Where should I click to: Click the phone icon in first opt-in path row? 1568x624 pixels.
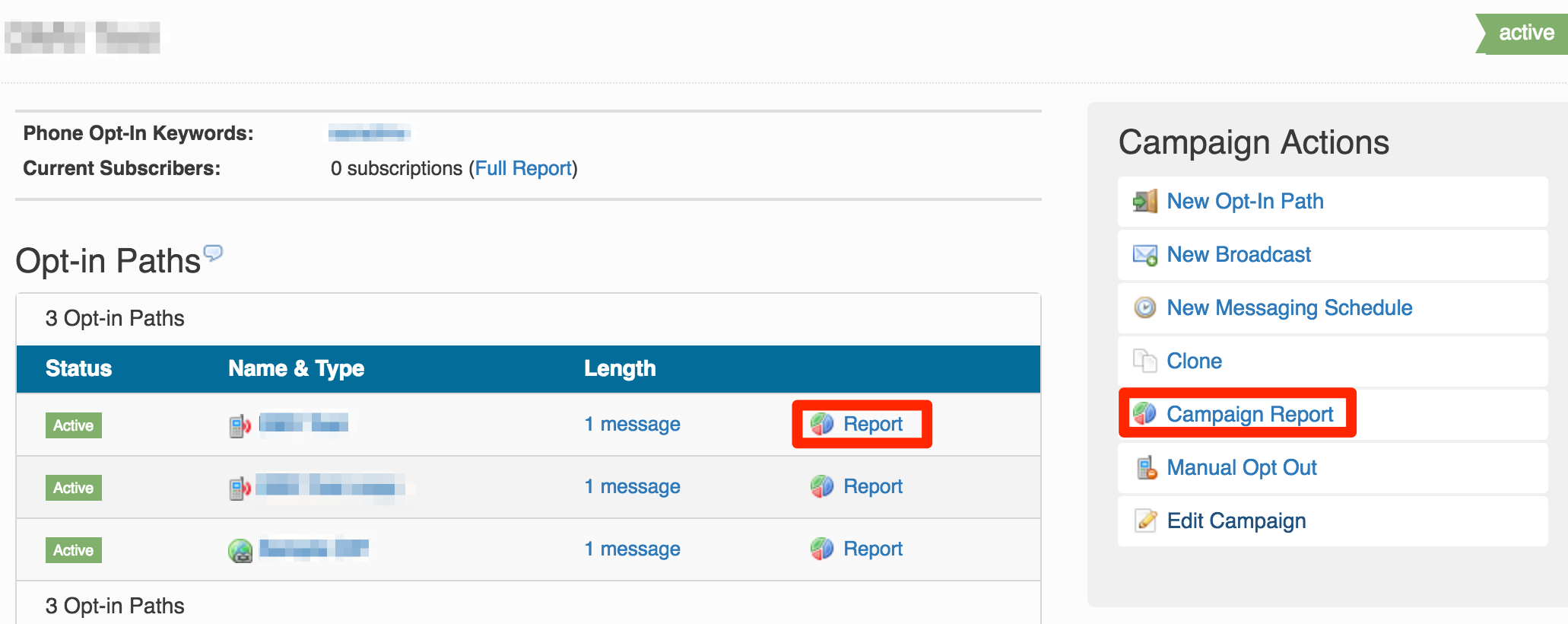click(240, 425)
